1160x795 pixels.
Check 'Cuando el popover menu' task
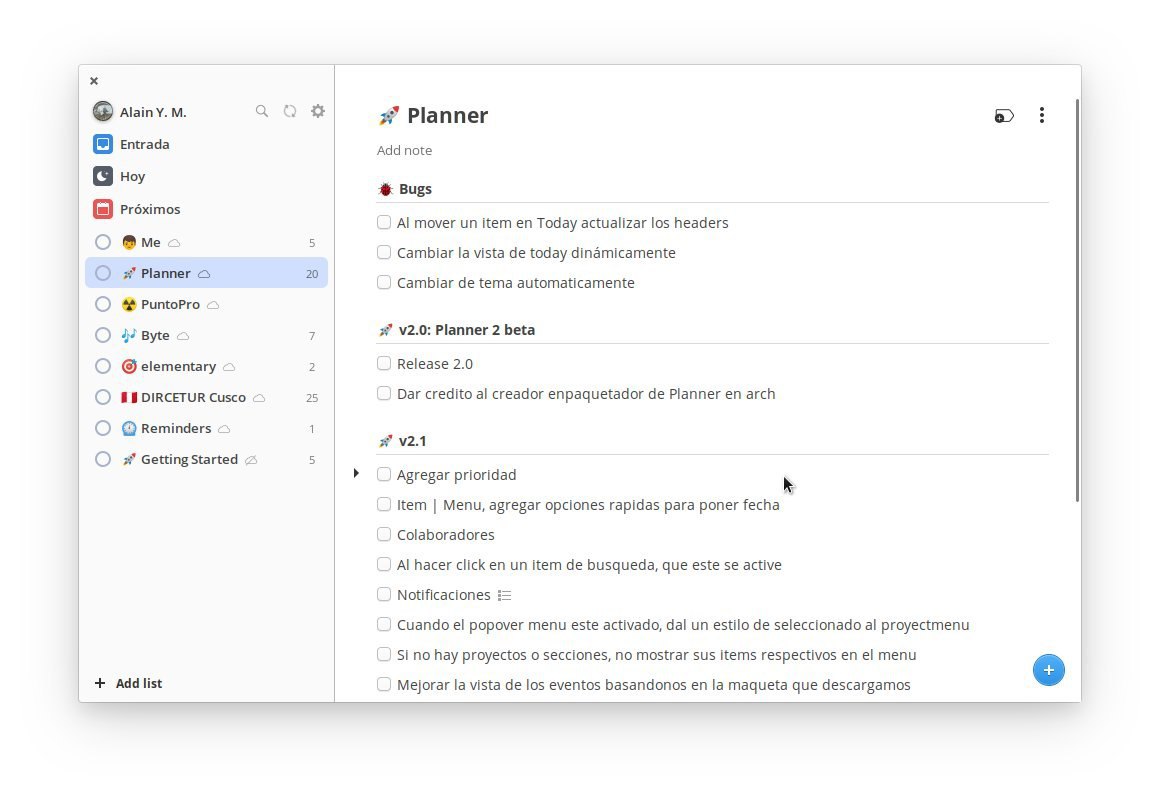pyautogui.click(x=383, y=624)
